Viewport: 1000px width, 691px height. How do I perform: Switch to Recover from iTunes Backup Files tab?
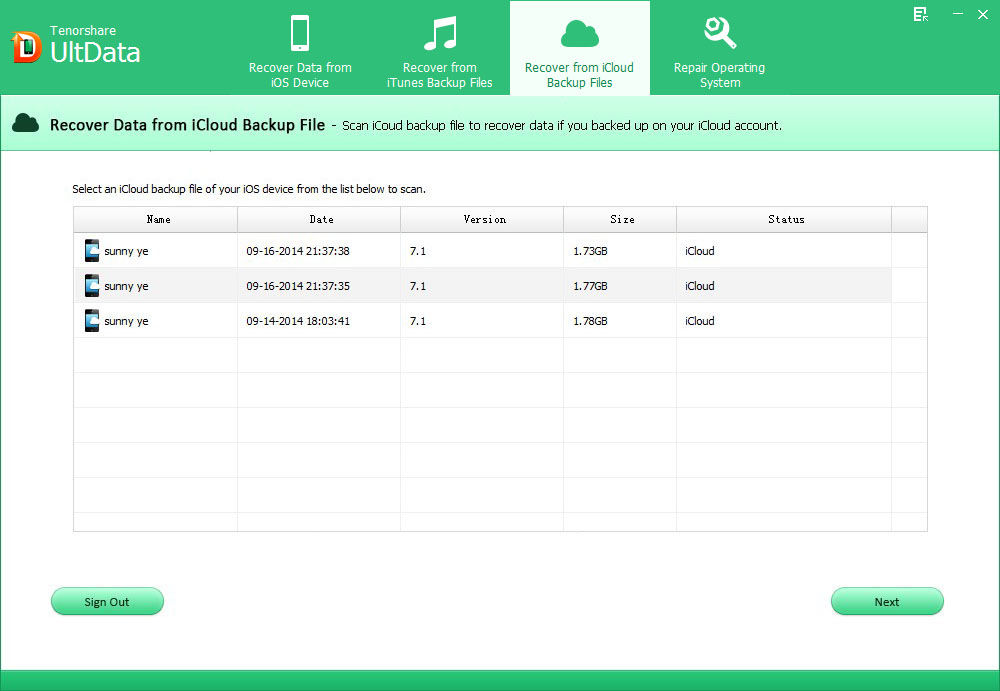click(x=440, y=48)
